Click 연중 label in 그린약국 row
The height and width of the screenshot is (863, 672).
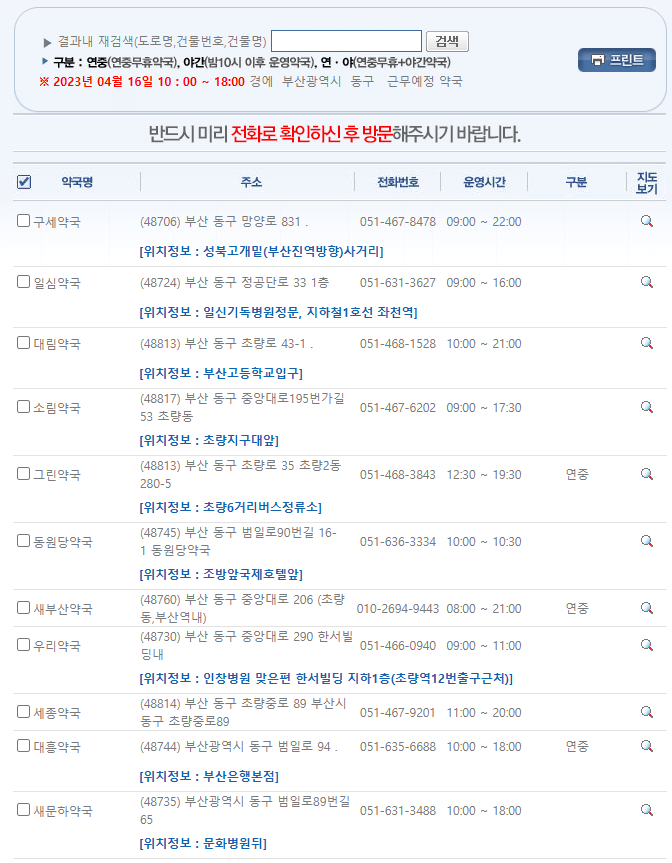tap(577, 474)
